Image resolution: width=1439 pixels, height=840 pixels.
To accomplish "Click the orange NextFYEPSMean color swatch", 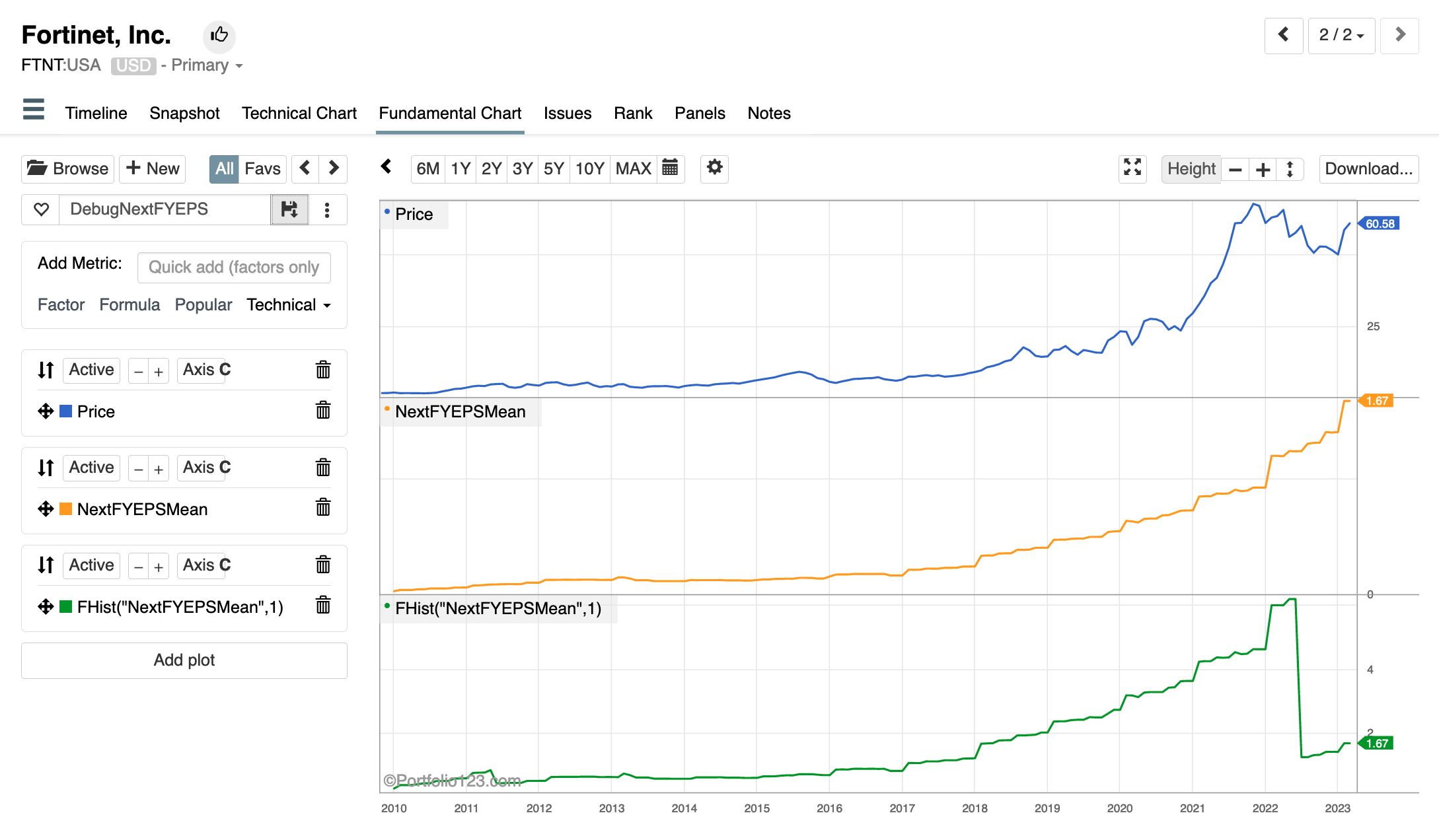I will pos(66,509).
